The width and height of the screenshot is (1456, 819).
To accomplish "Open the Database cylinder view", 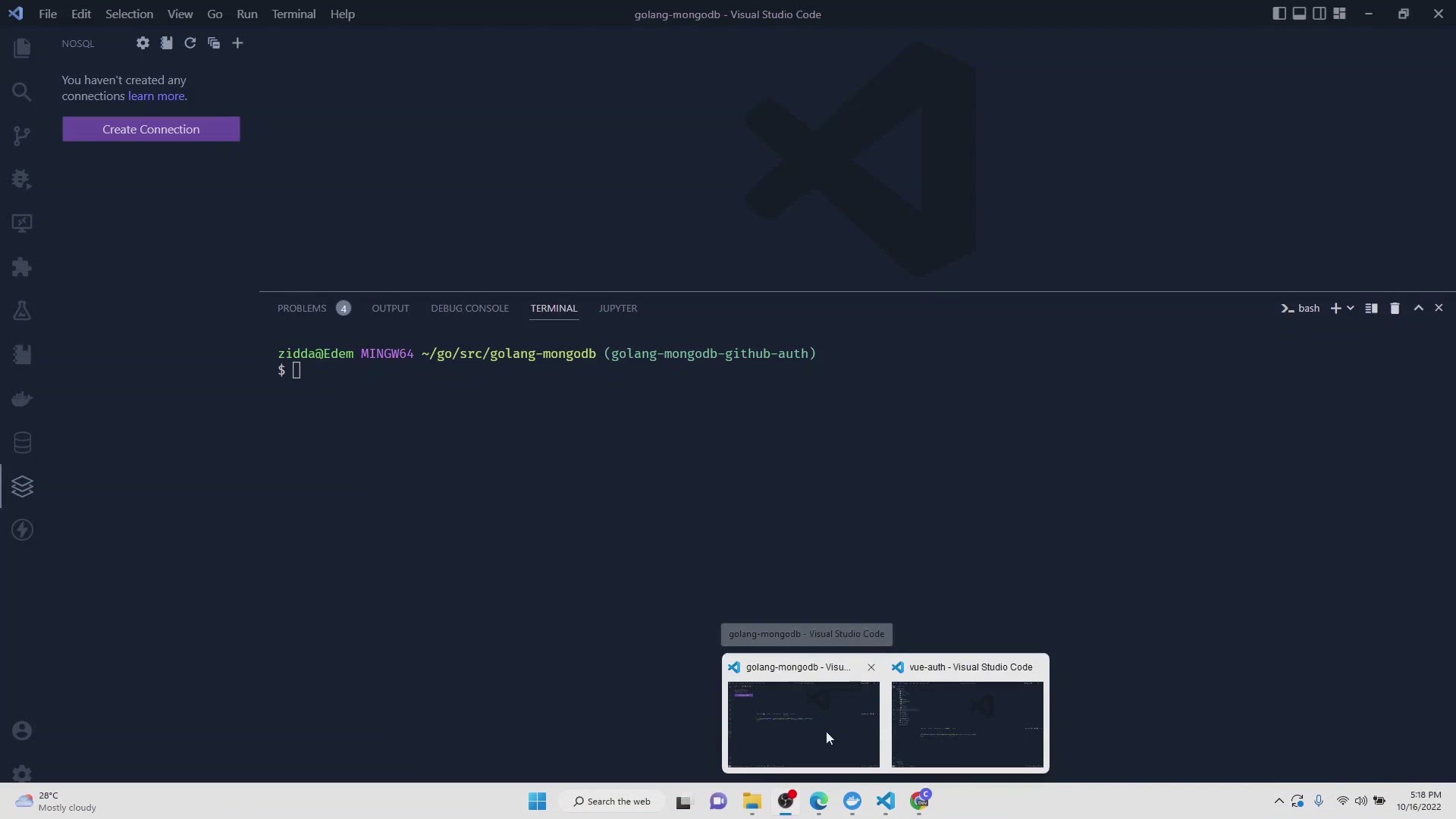I will tap(22, 443).
